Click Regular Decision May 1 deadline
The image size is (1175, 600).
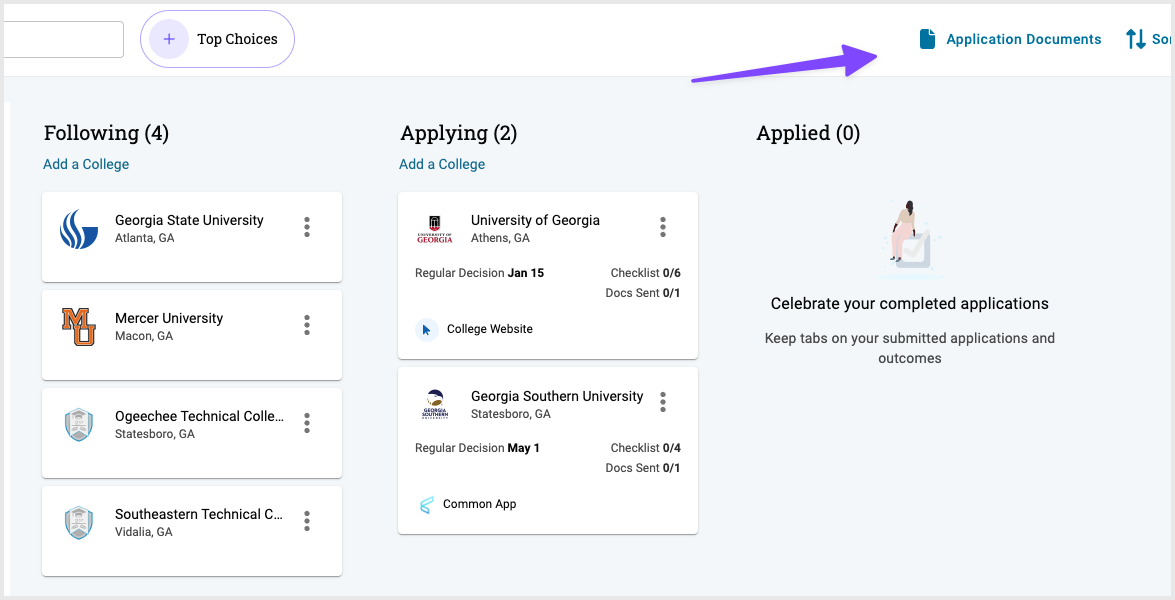[x=477, y=448]
